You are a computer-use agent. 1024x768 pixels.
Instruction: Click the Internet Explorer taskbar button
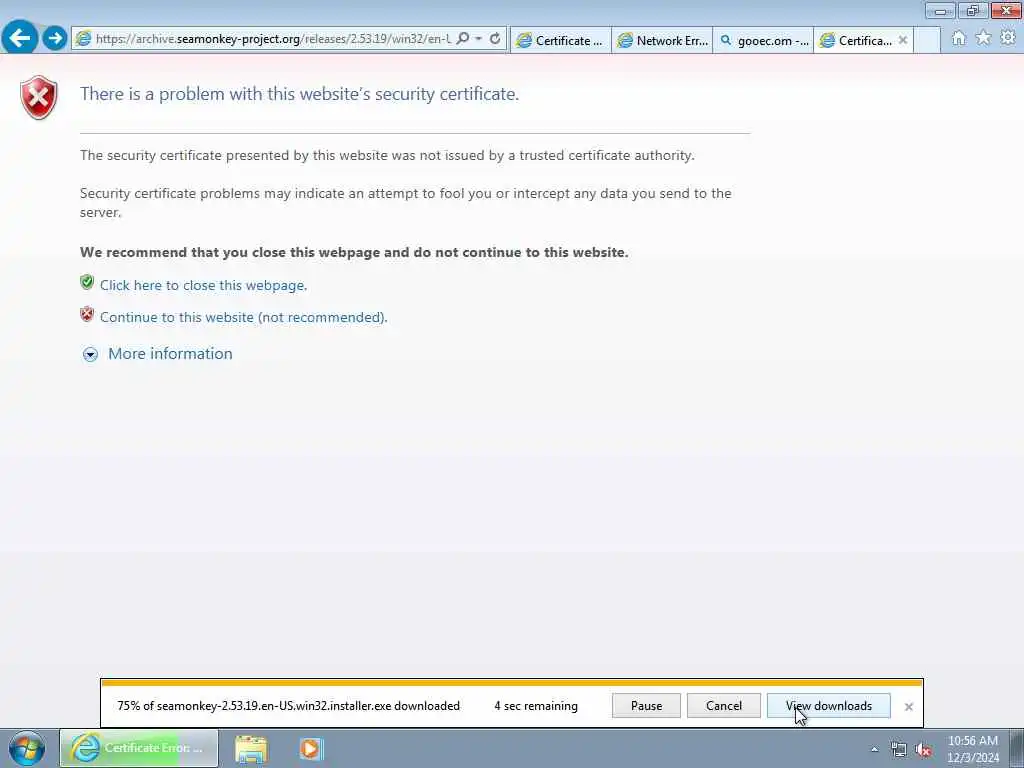point(138,748)
